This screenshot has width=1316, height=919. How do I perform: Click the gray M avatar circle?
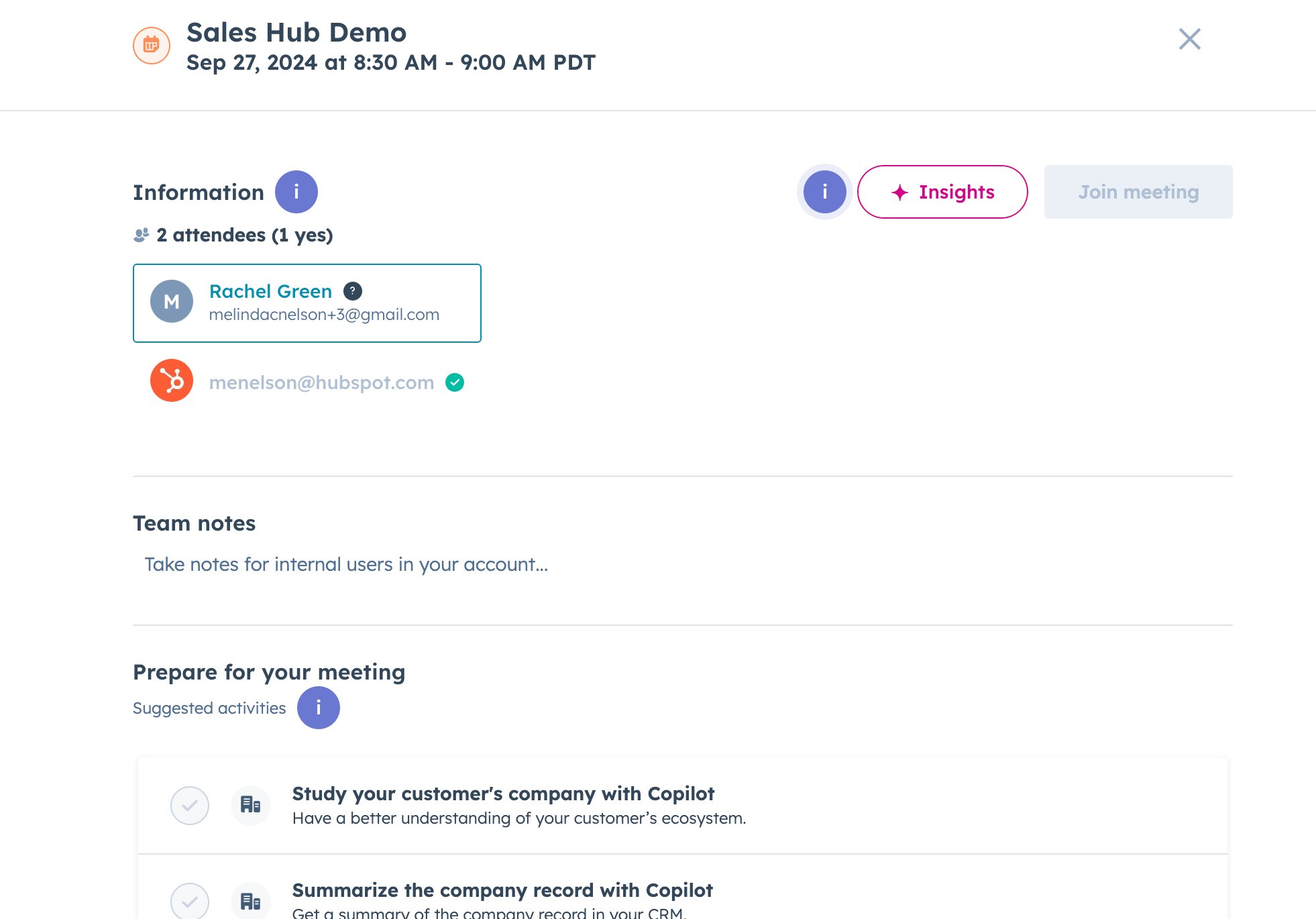(172, 301)
